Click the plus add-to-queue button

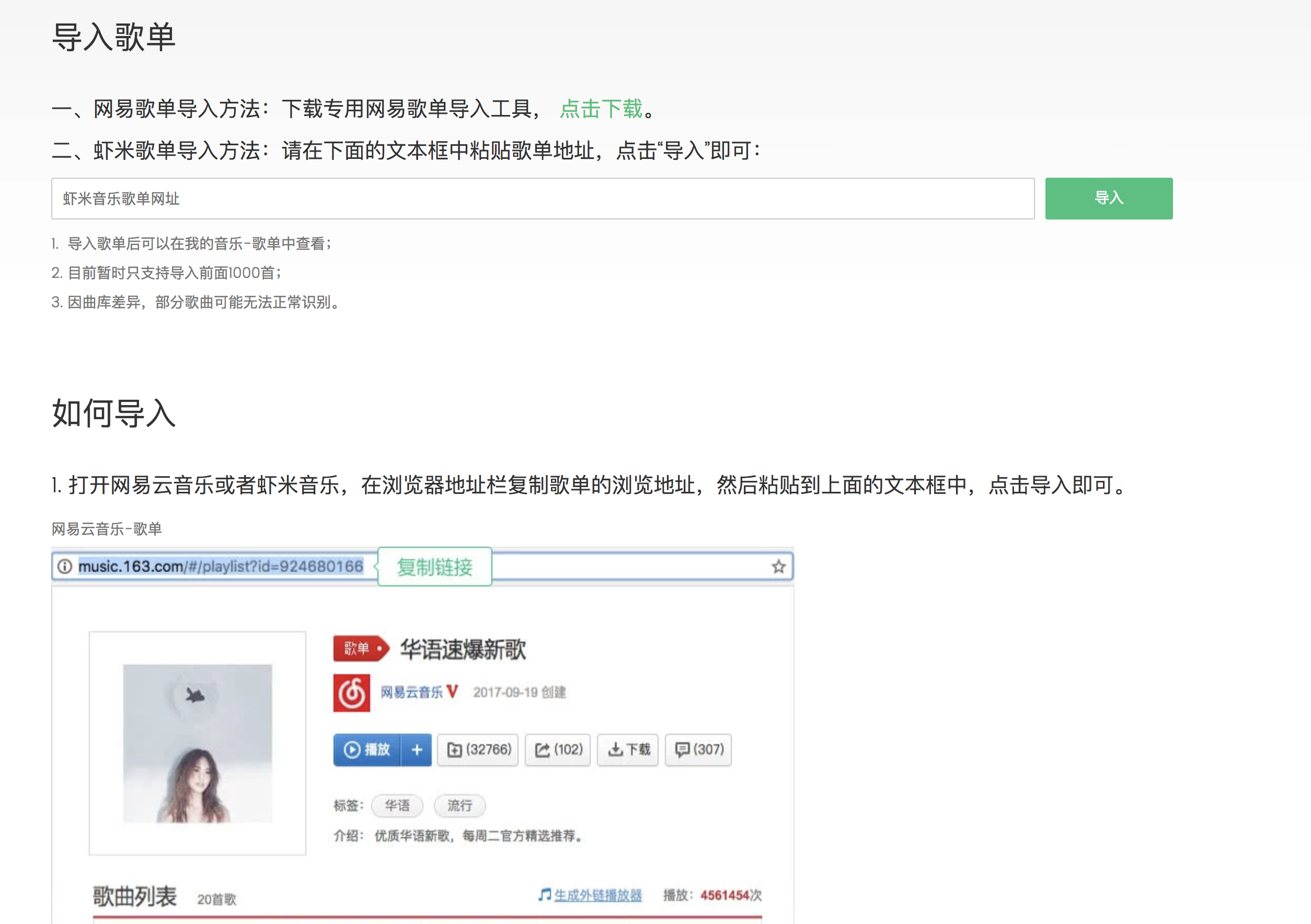click(x=417, y=749)
